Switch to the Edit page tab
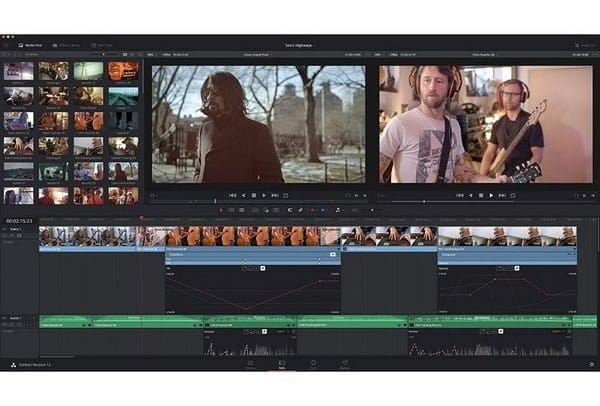The height and width of the screenshot is (406, 600). click(282, 365)
